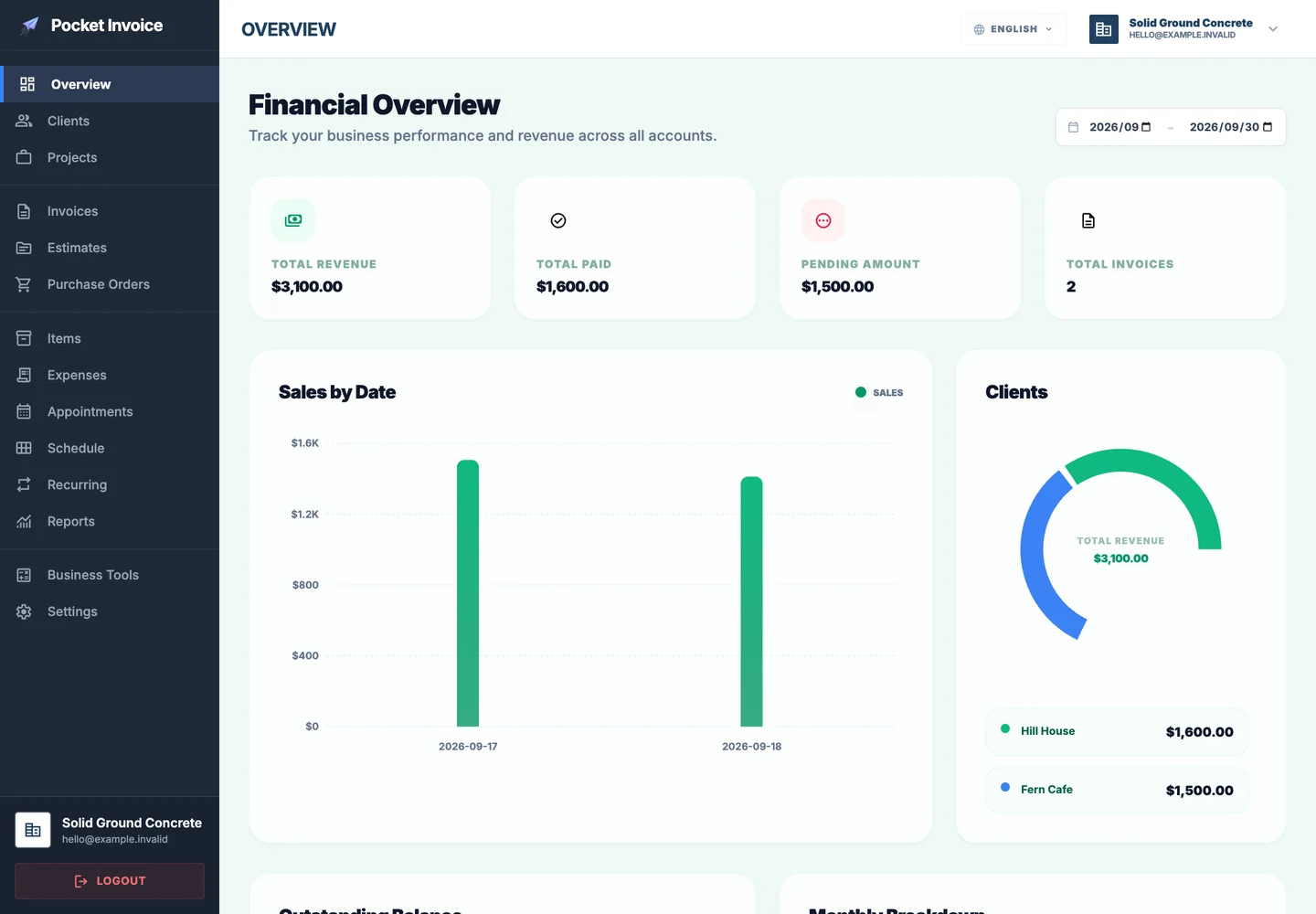The width and height of the screenshot is (1316, 914).
Task: Select the Fern Cafe client row
Action: (1117, 791)
